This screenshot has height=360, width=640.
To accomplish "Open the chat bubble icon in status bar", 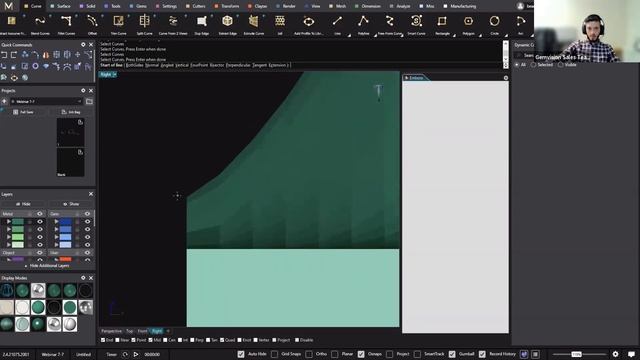I will (x=631, y=354).
